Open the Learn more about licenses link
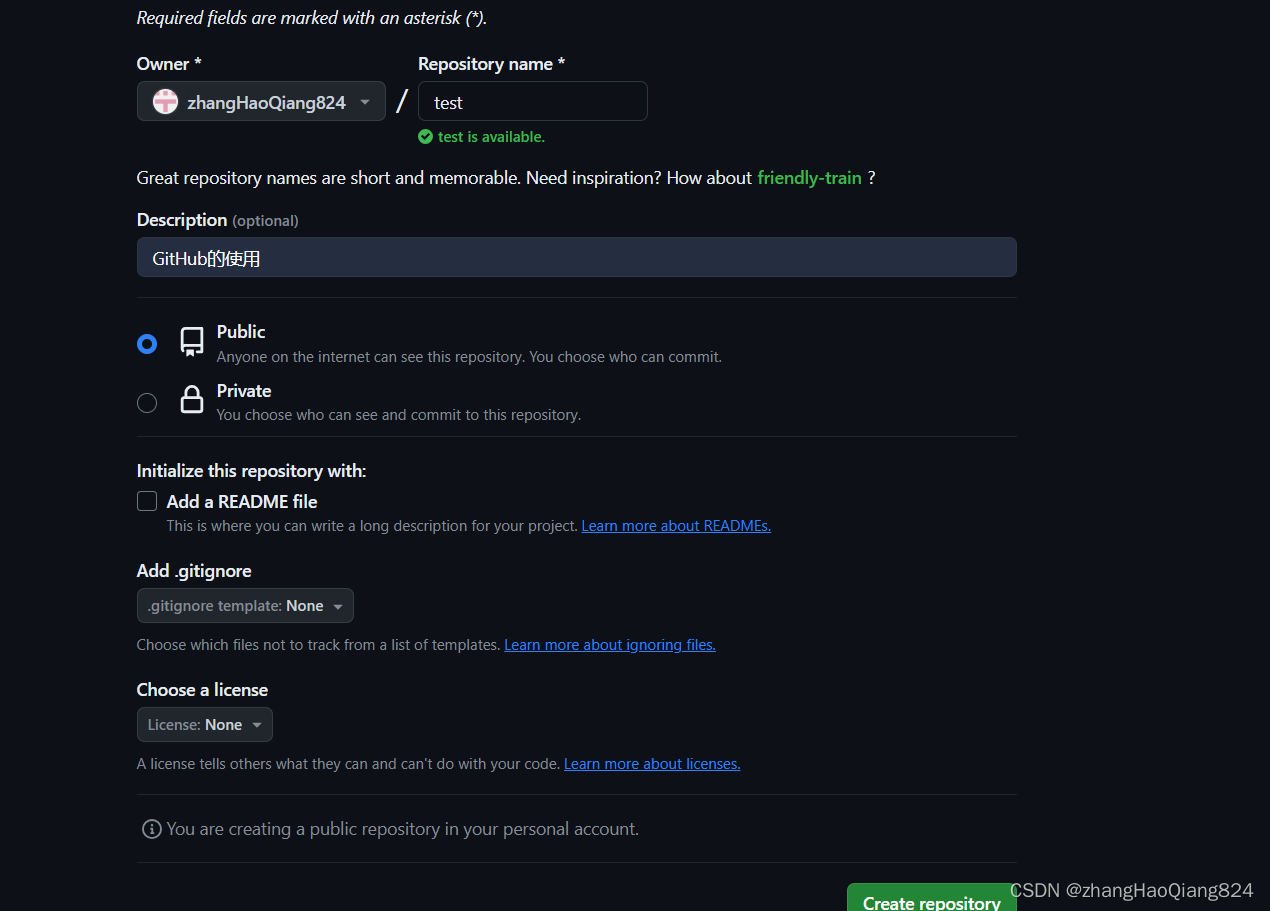This screenshot has width=1270, height=911. (x=652, y=764)
